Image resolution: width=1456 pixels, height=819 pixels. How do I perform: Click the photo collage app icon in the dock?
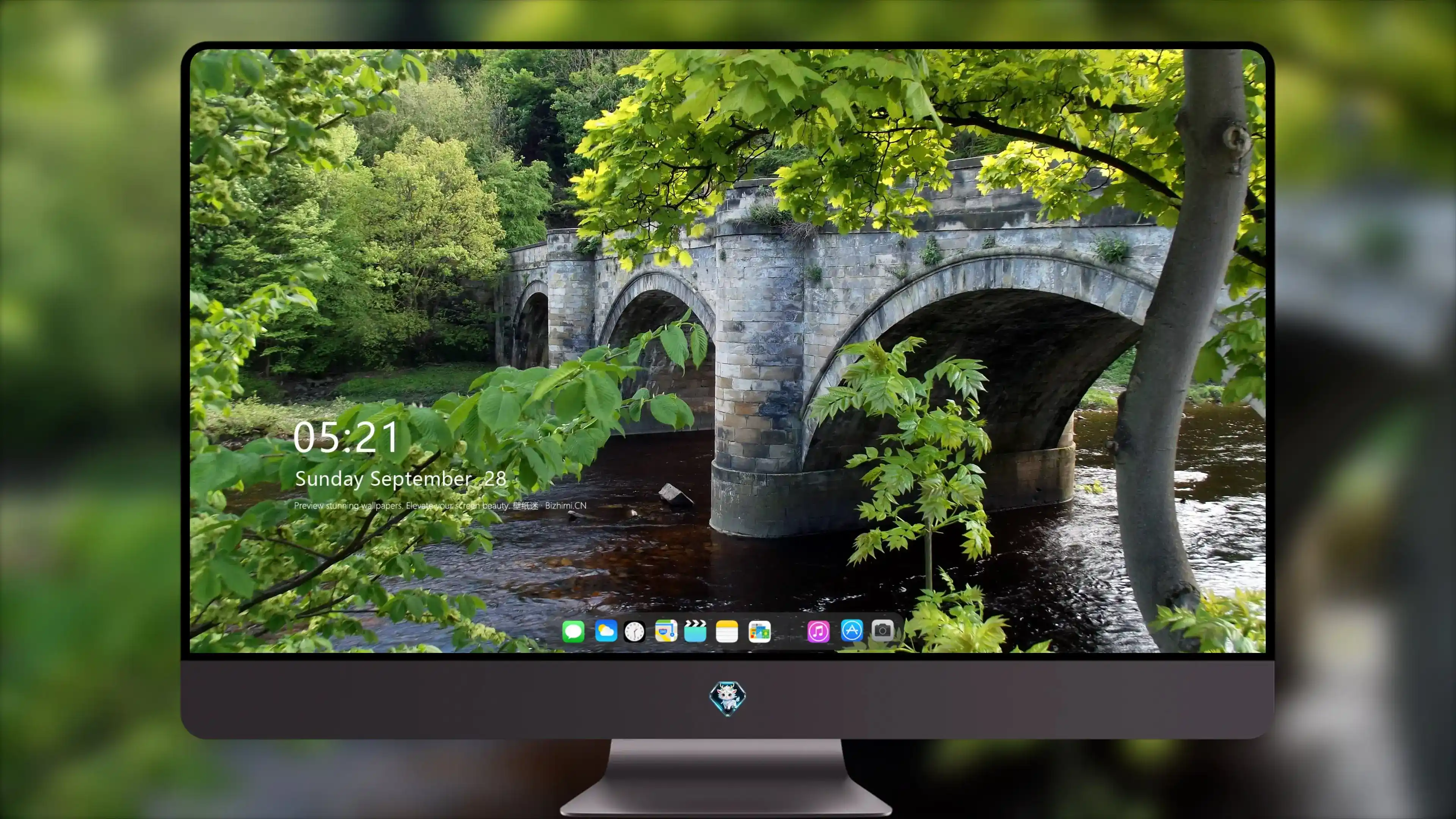coord(759,631)
